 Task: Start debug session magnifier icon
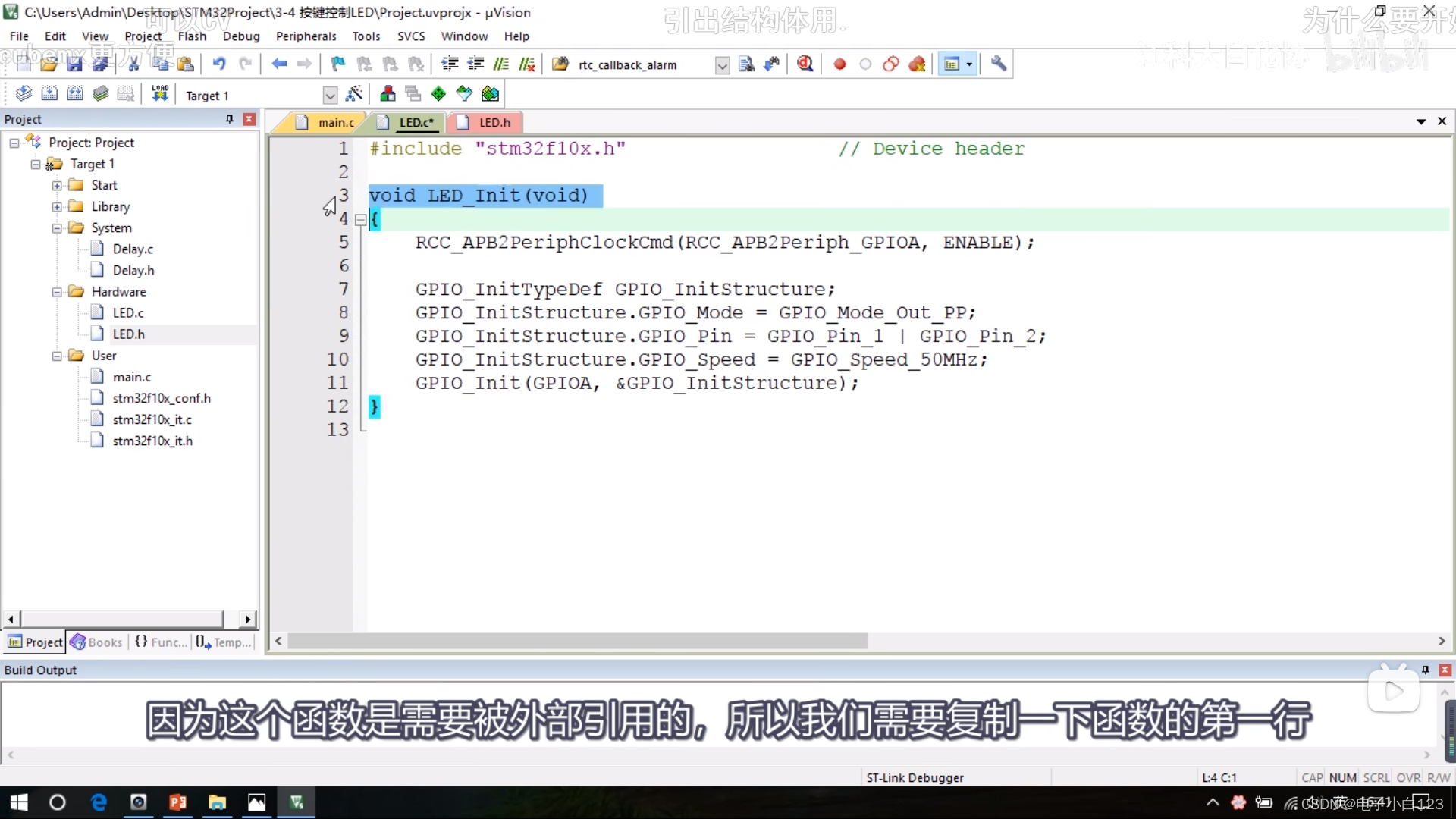click(805, 64)
